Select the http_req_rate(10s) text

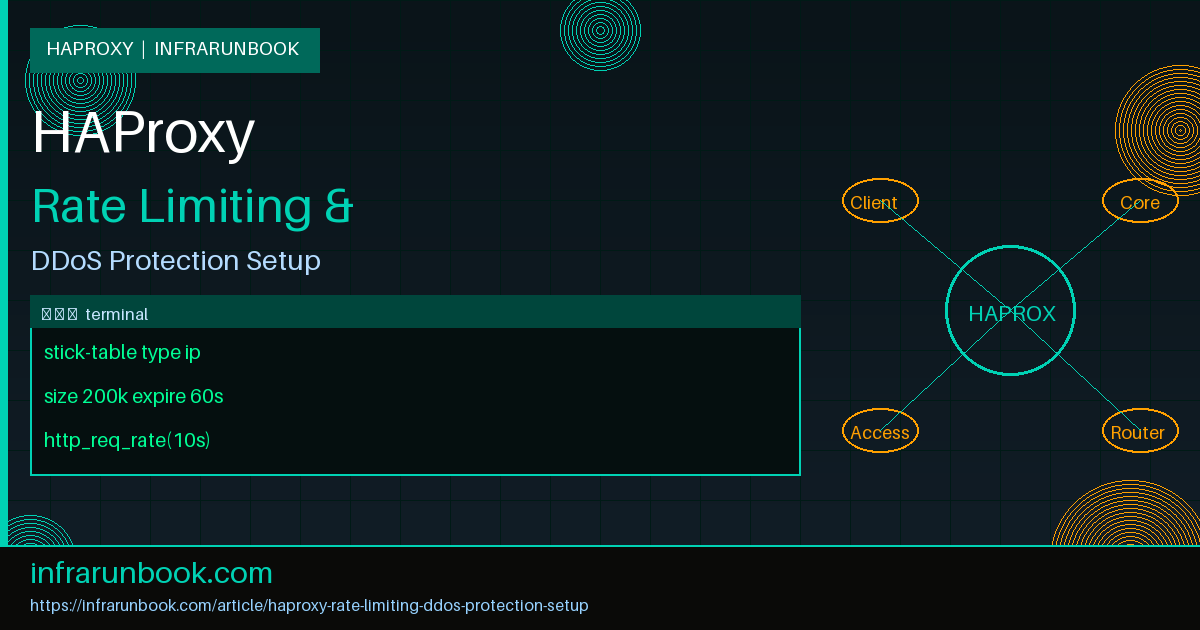127,440
